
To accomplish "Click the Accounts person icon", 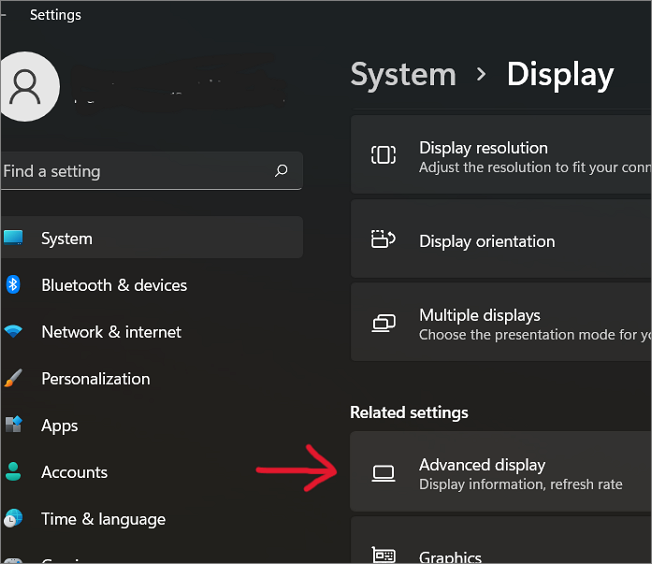I will pos(13,471).
